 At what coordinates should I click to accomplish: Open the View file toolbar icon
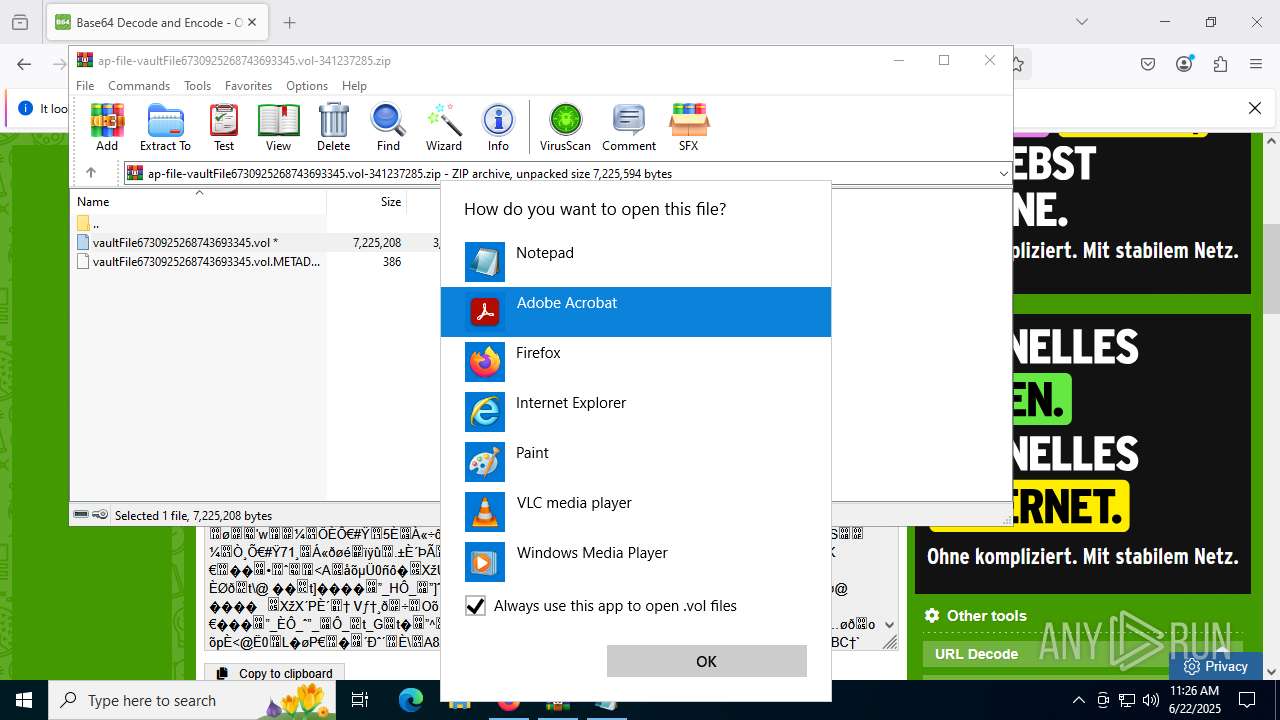coord(278,127)
